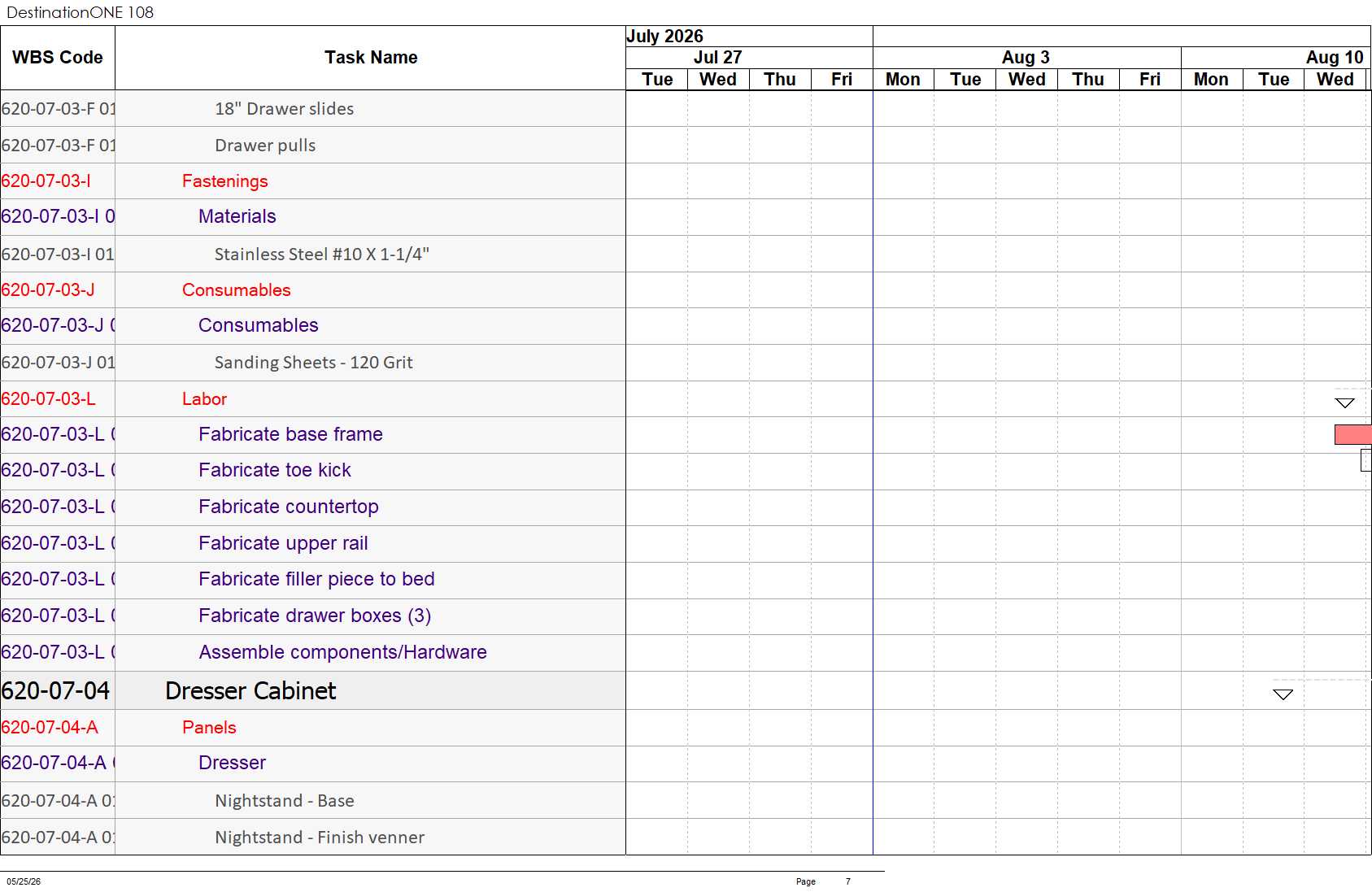Click the Aug 10 week header

(1335, 58)
